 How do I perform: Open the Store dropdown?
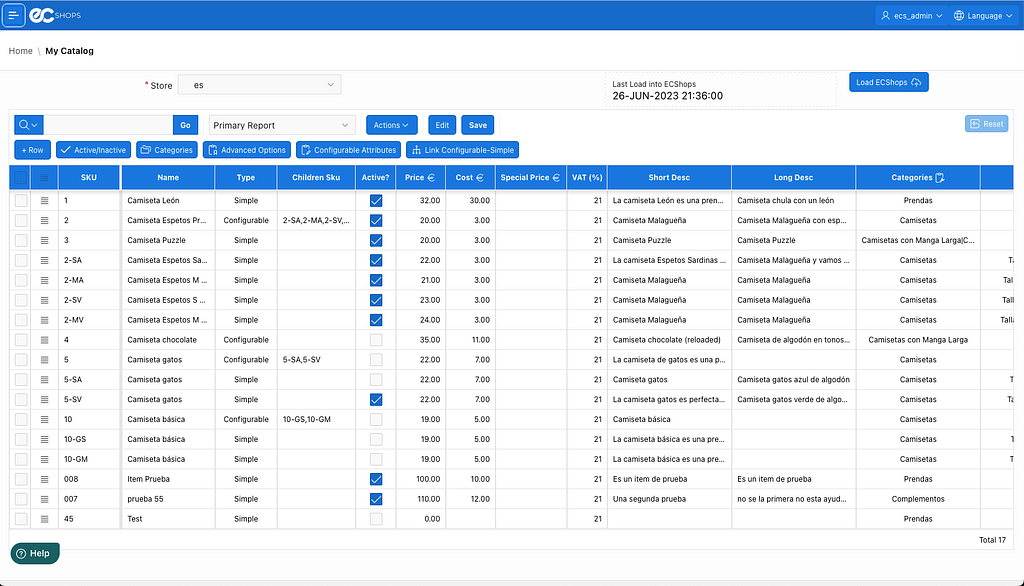262,85
